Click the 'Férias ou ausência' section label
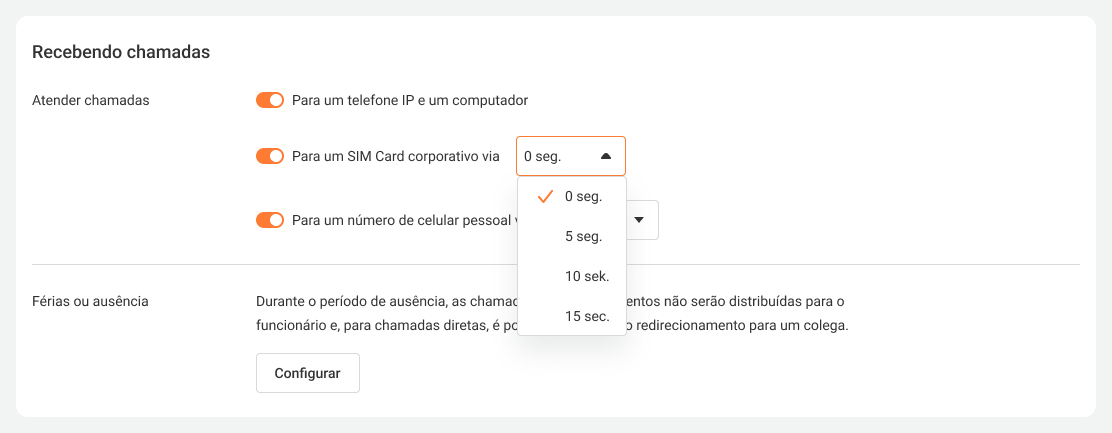 coord(90,301)
